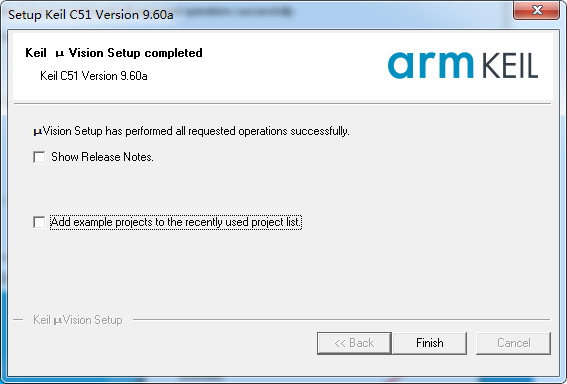This screenshot has width=567, height=384.
Task: Click the KEIL wordmark in the header
Action: coord(510,66)
